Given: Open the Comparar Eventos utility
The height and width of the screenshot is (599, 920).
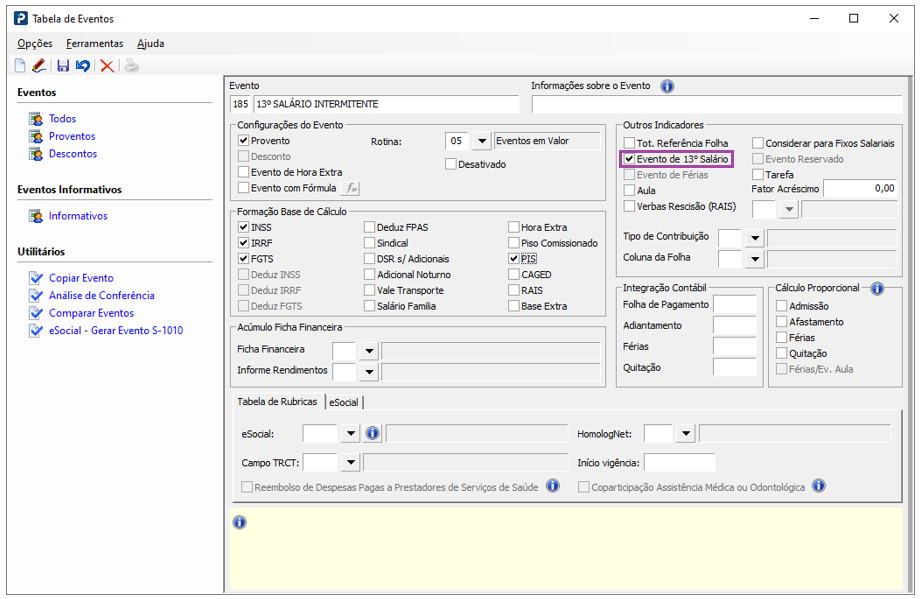Looking at the screenshot, I should point(91,313).
